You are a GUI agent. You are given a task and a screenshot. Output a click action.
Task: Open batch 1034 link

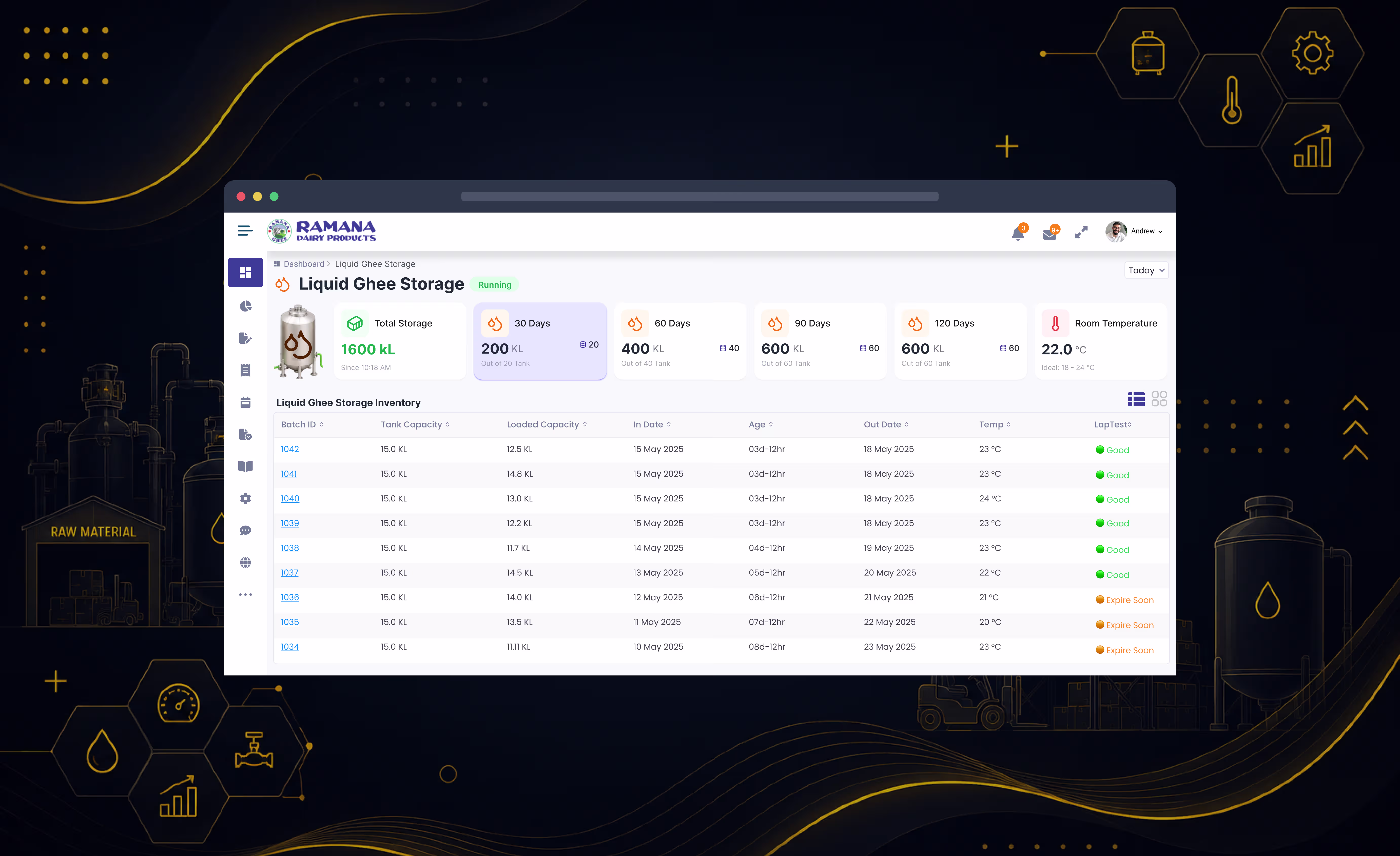point(290,647)
